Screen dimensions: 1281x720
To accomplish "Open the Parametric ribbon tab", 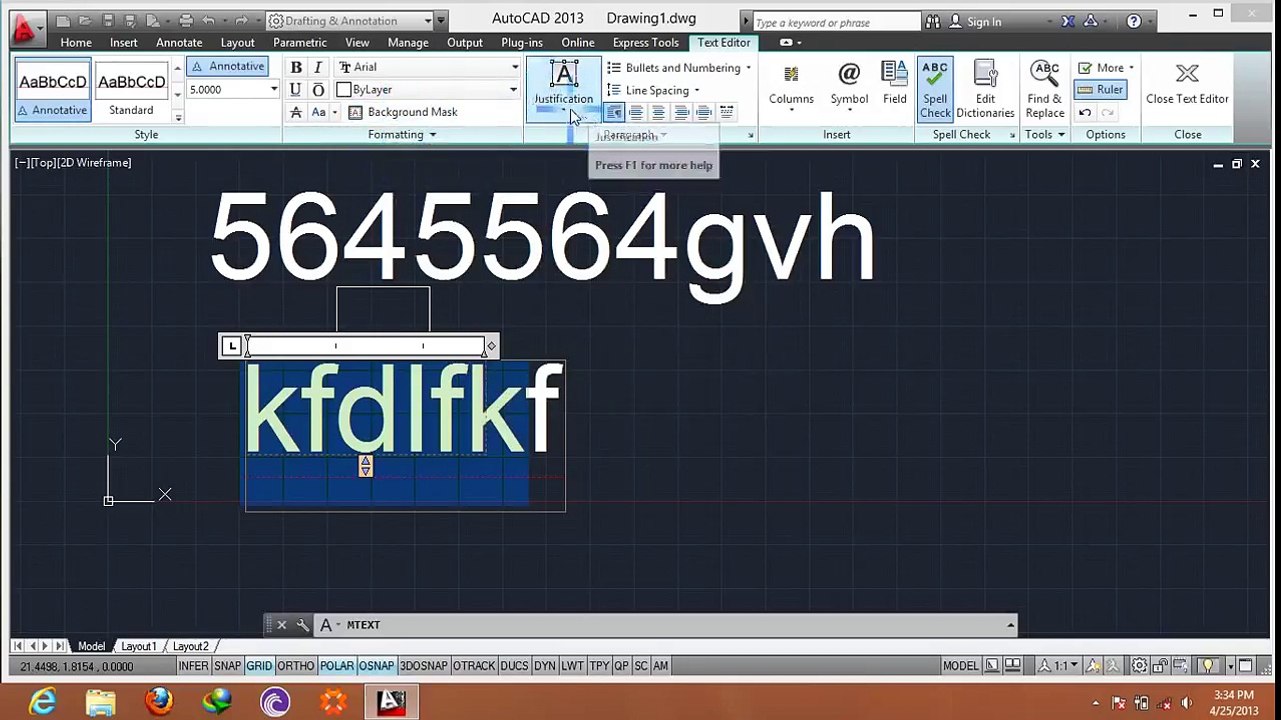I will [300, 43].
